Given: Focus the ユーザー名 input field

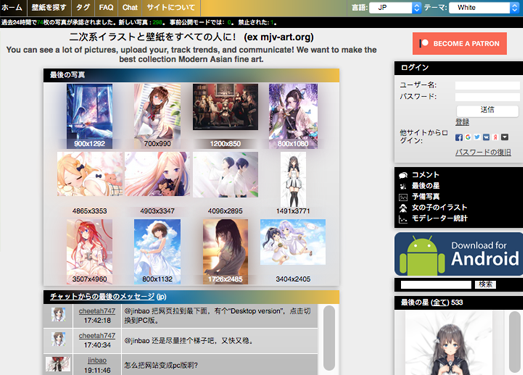Looking at the screenshot, I should (x=487, y=85).
